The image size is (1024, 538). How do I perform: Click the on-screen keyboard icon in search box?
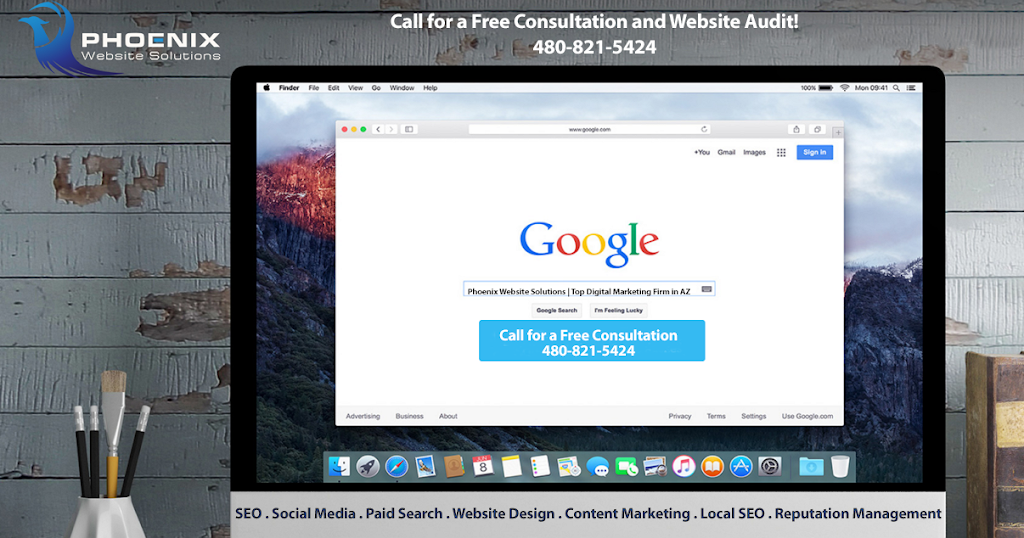[x=706, y=289]
